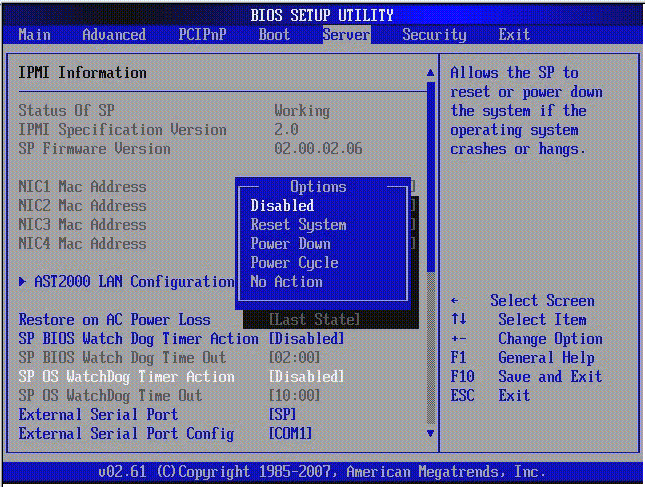Open the PCIPnP tab
The width and height of the screenshot is (645, 487).
point(202,35)
